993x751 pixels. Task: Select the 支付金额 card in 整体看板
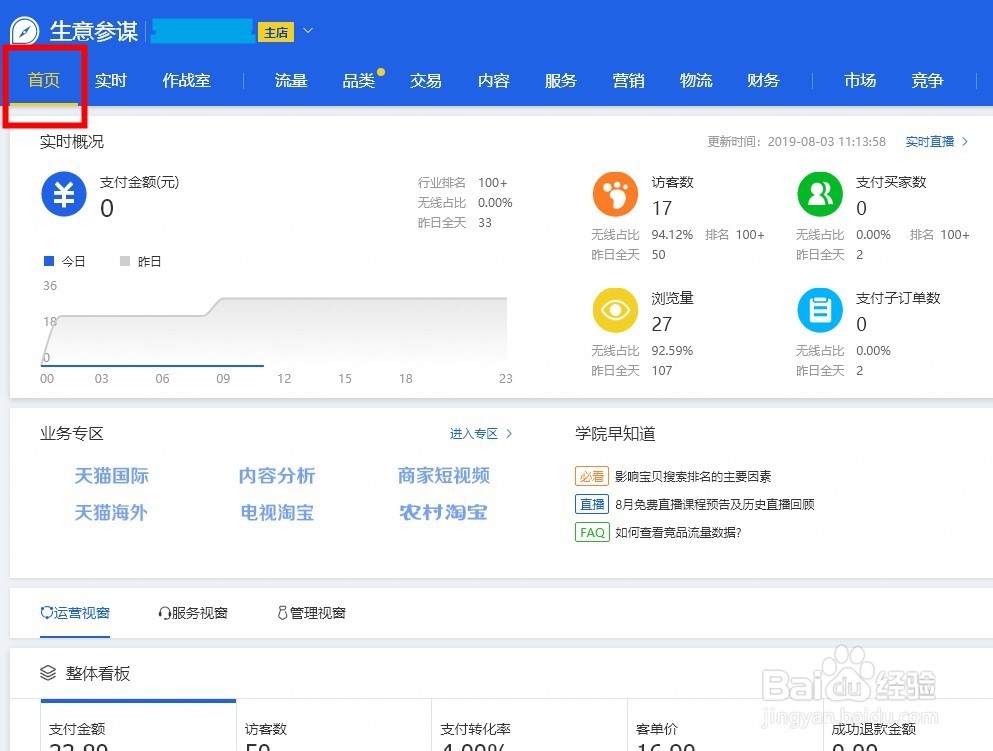138,726
